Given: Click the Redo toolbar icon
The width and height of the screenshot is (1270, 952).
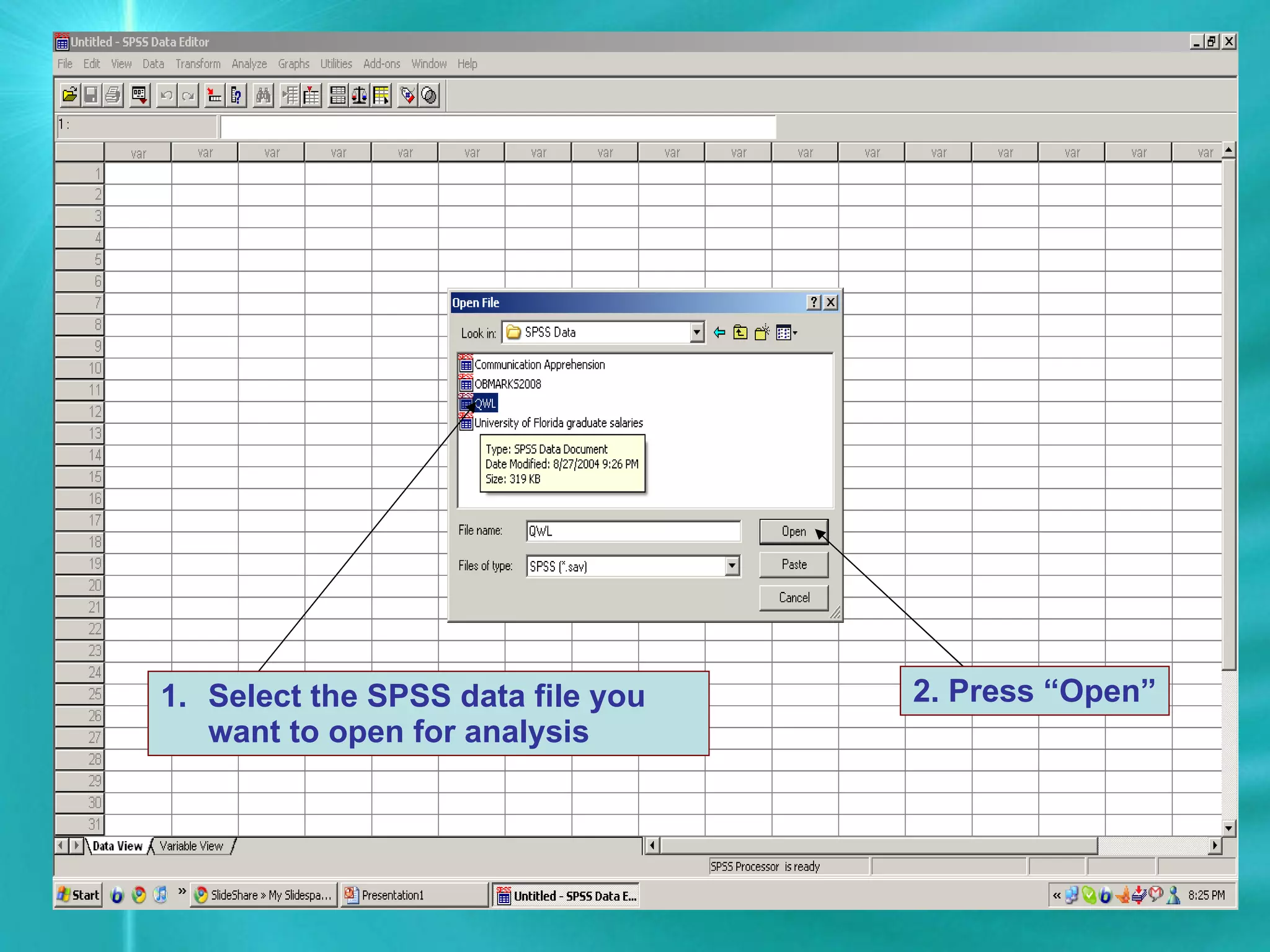Looking at the screenshot, I should (188, 95).
